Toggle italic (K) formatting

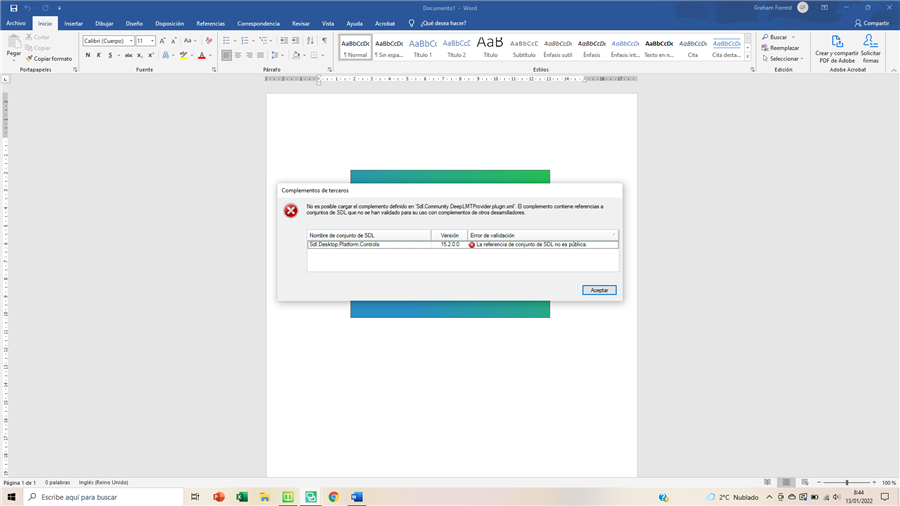(99, 56)
